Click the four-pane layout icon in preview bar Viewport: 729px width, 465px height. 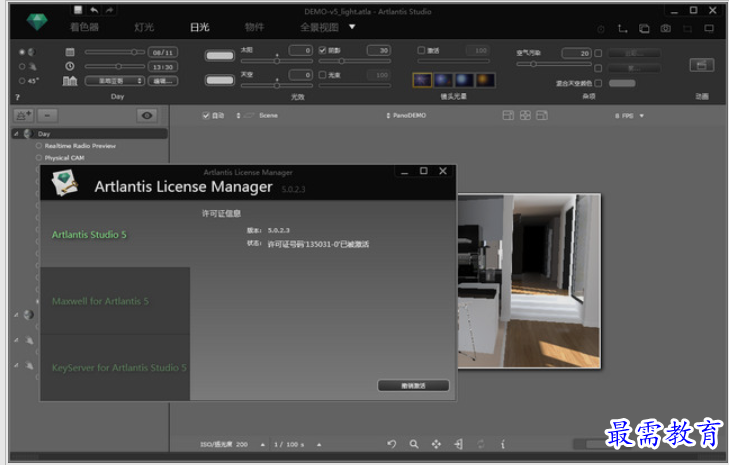525,115
